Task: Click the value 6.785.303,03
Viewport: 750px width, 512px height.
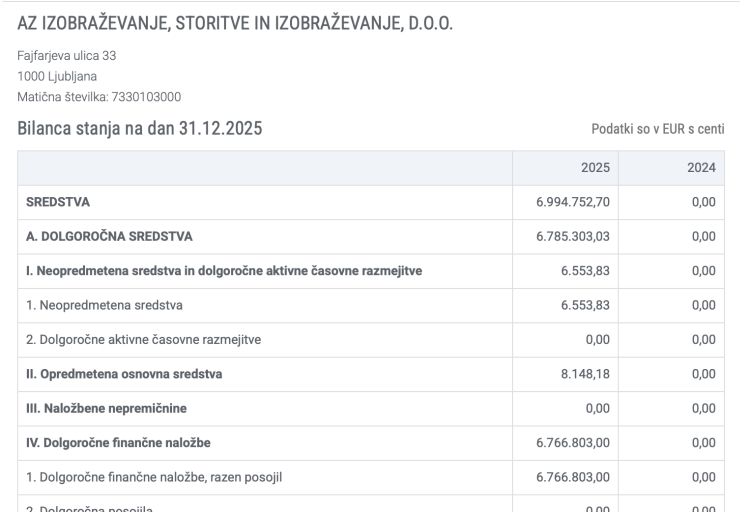Action: (573, 236)
